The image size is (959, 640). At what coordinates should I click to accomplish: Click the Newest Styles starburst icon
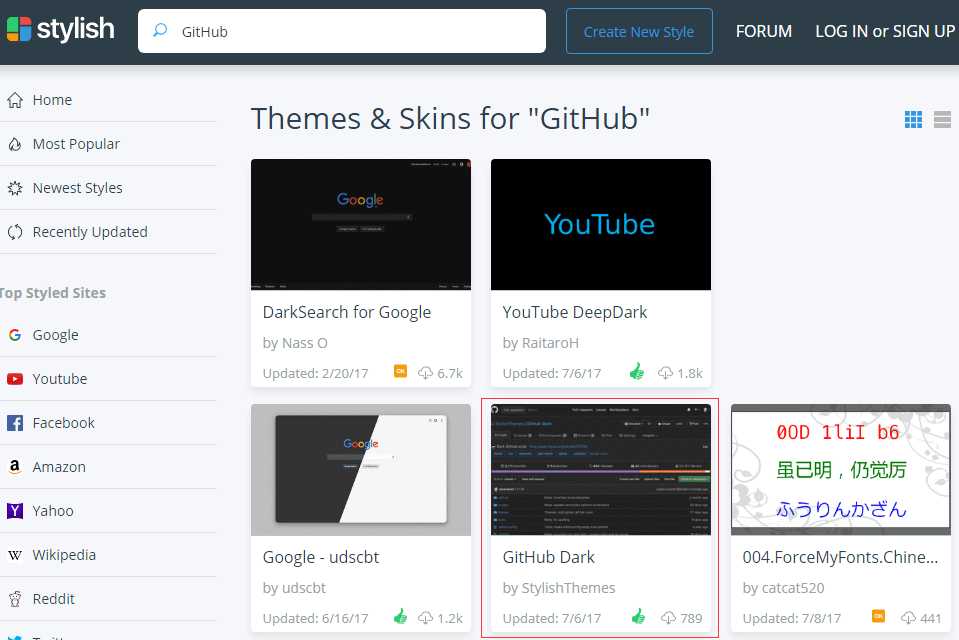[15, 188]
